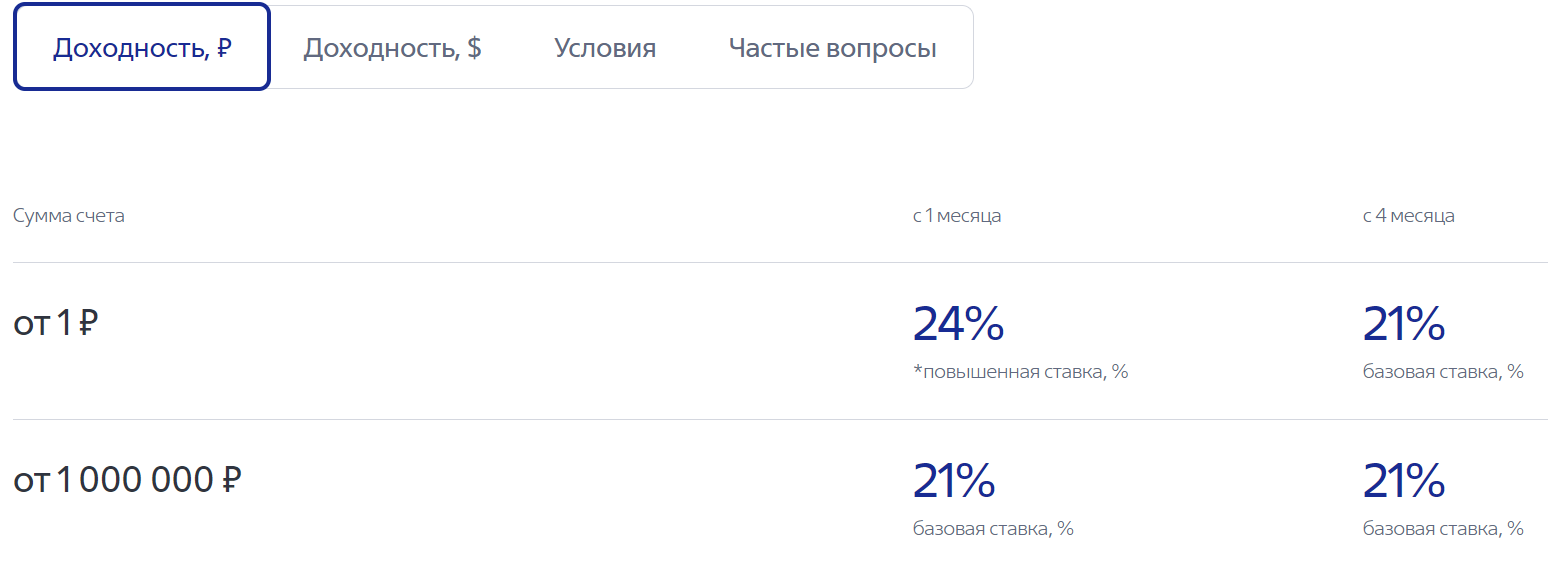The height and width of the screenshot is (576, 1548).
Task: Click the ruble sign after от 1
Action: point(88,324)
